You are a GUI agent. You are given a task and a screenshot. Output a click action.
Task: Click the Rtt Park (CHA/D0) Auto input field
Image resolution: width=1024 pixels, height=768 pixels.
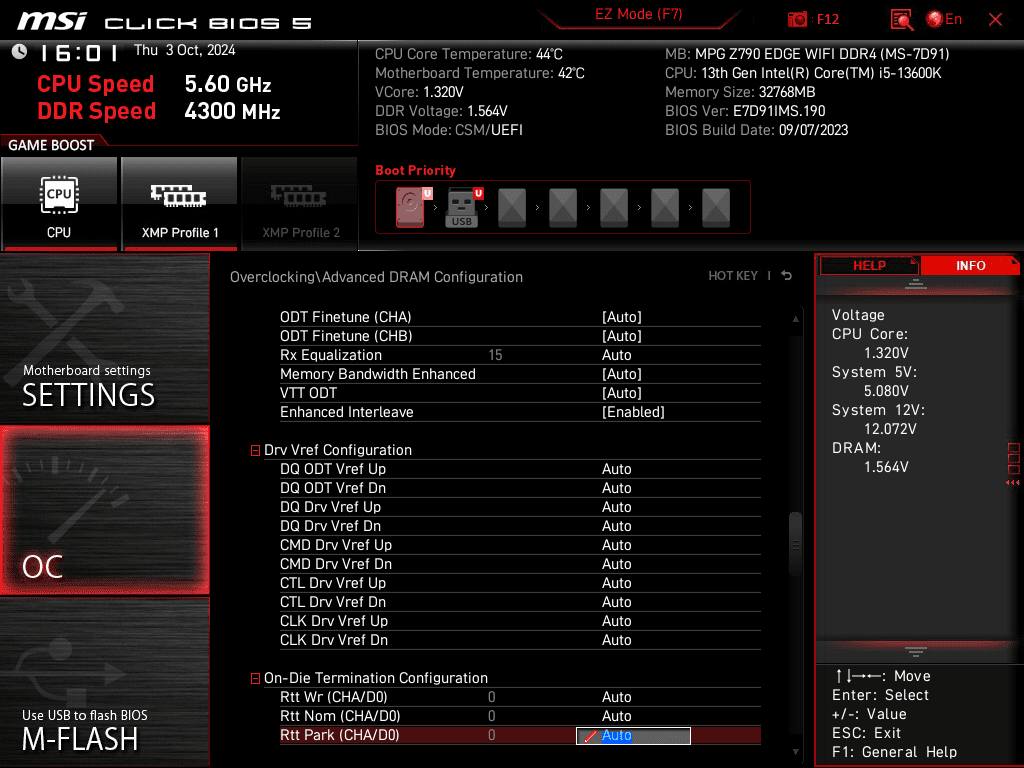click(633, 736)
